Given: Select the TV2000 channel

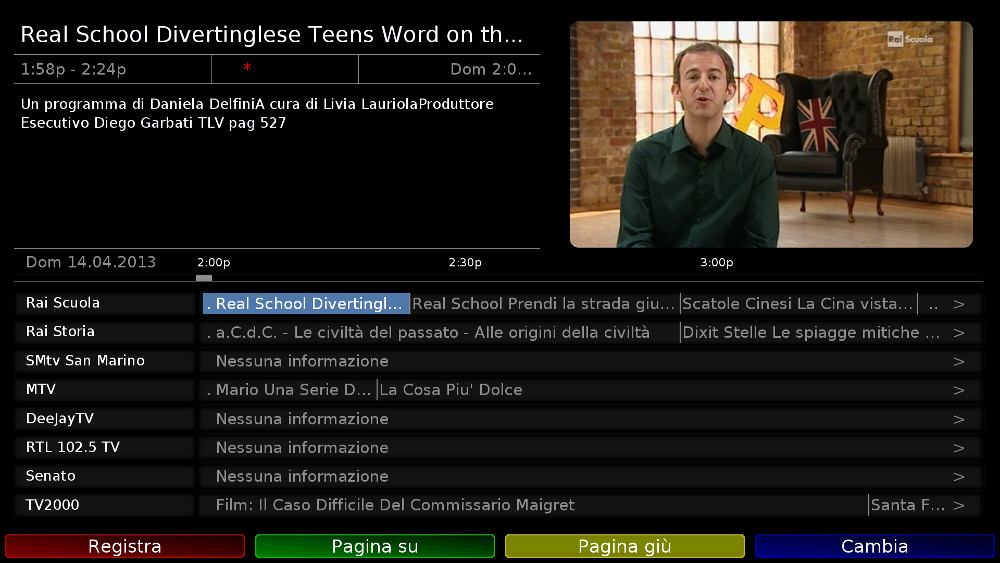Looking at the screenshot, I should tap(105, 505).
